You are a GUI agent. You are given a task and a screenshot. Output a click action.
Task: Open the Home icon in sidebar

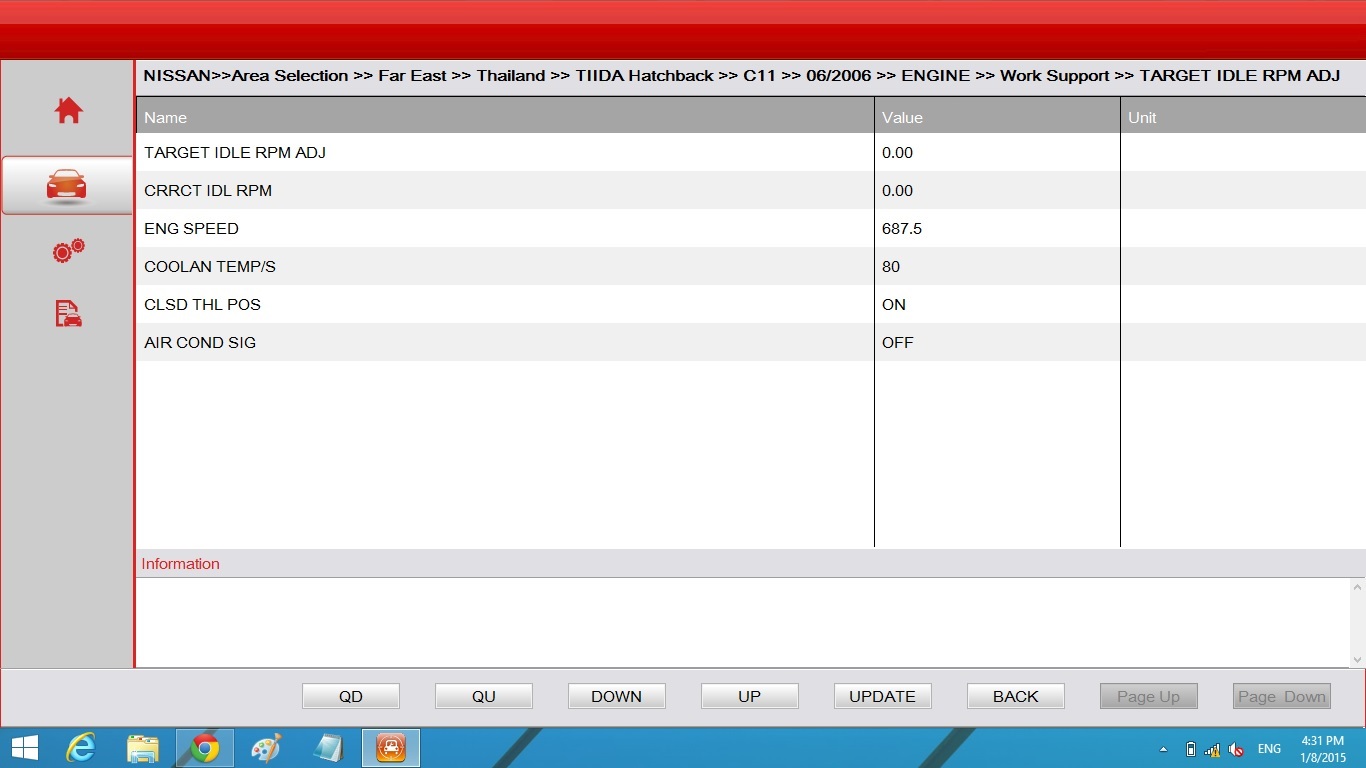(68, 110)
